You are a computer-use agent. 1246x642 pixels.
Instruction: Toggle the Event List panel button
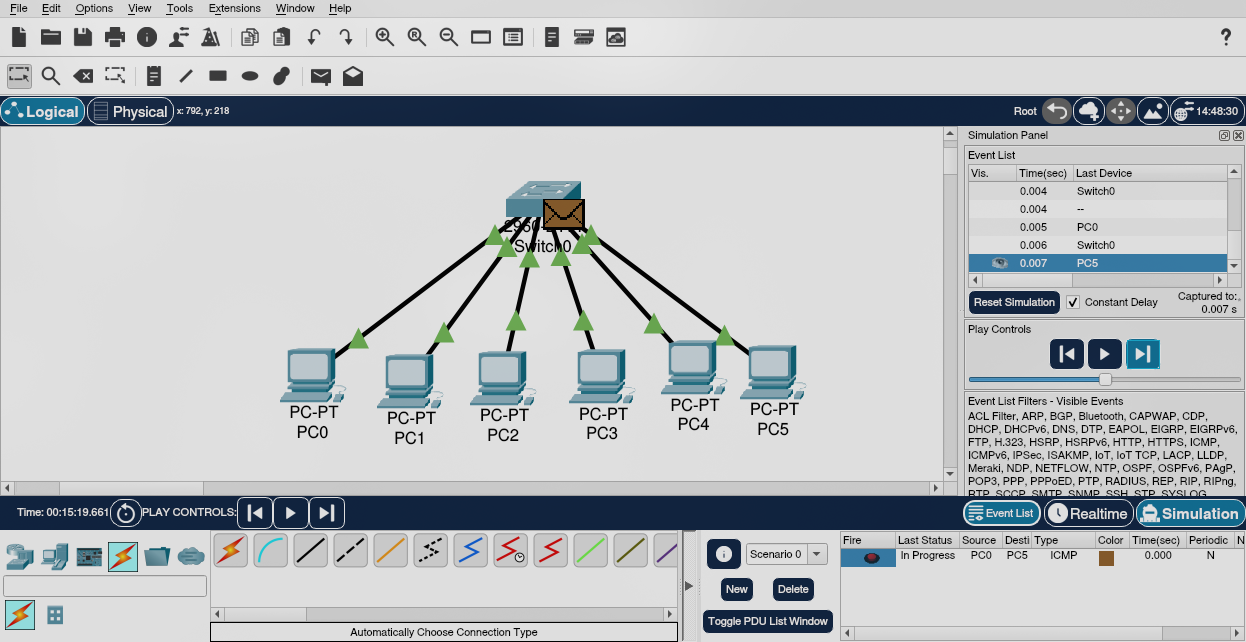(1001, 513)
